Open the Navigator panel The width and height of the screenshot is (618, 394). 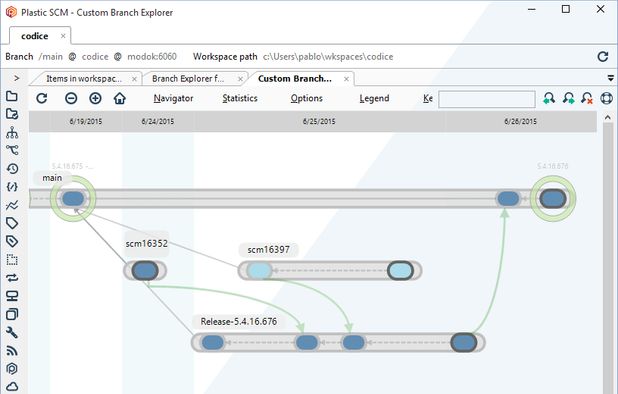click(173, 98)
